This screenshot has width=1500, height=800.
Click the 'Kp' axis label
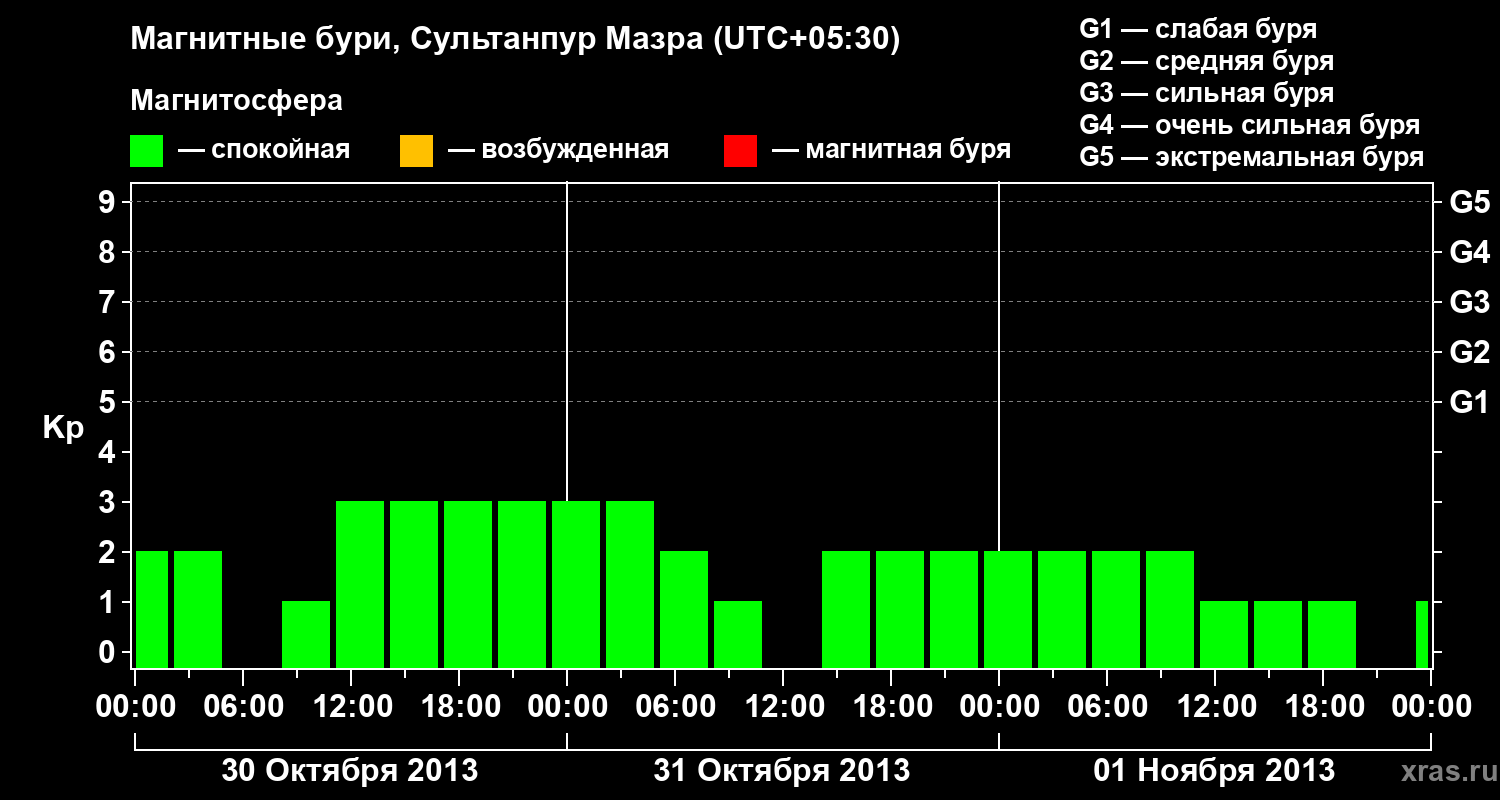pyautogui.click(x=63, y=427)
